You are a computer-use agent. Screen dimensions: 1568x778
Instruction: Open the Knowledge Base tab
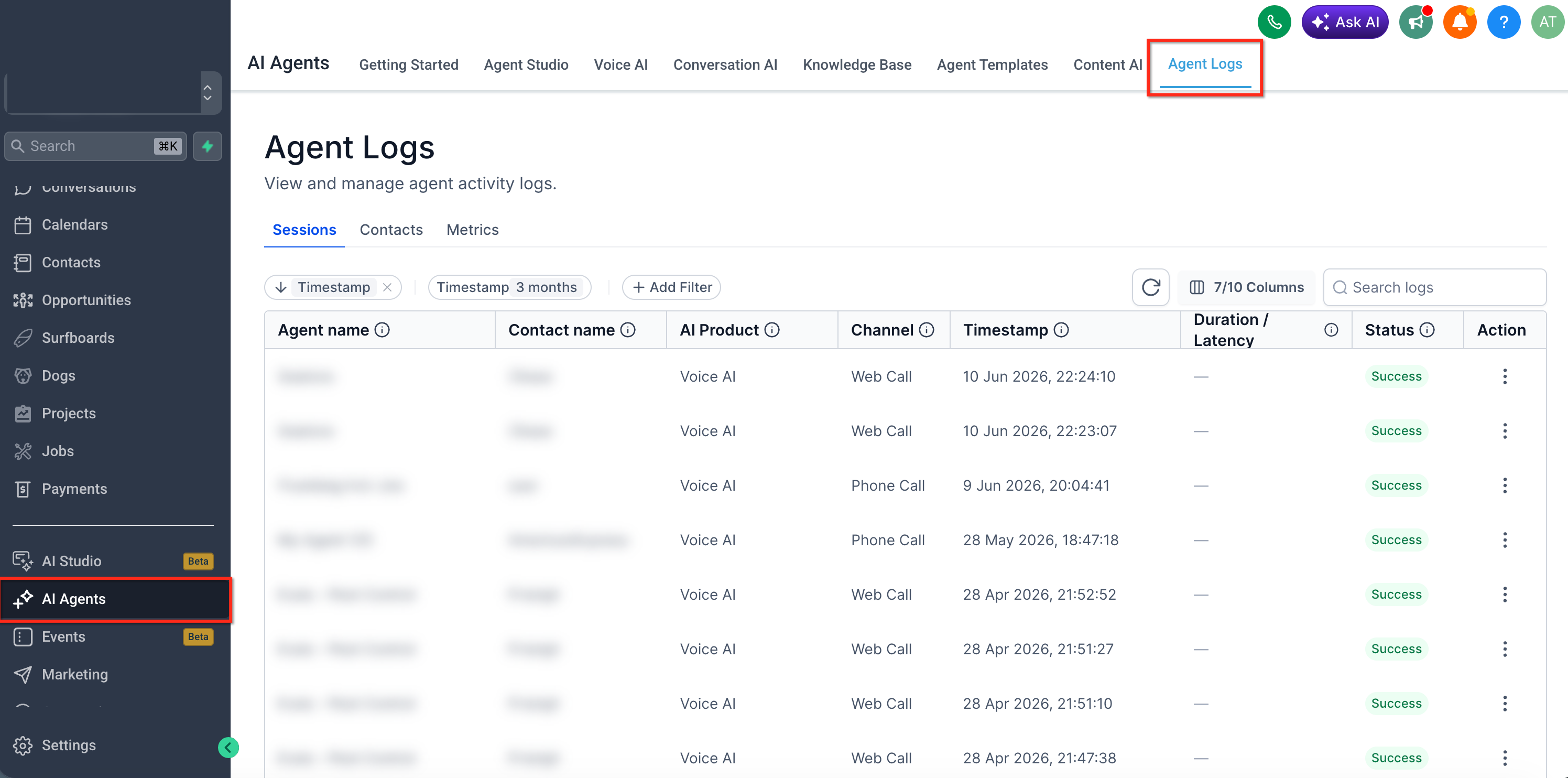tap(856, 64)
